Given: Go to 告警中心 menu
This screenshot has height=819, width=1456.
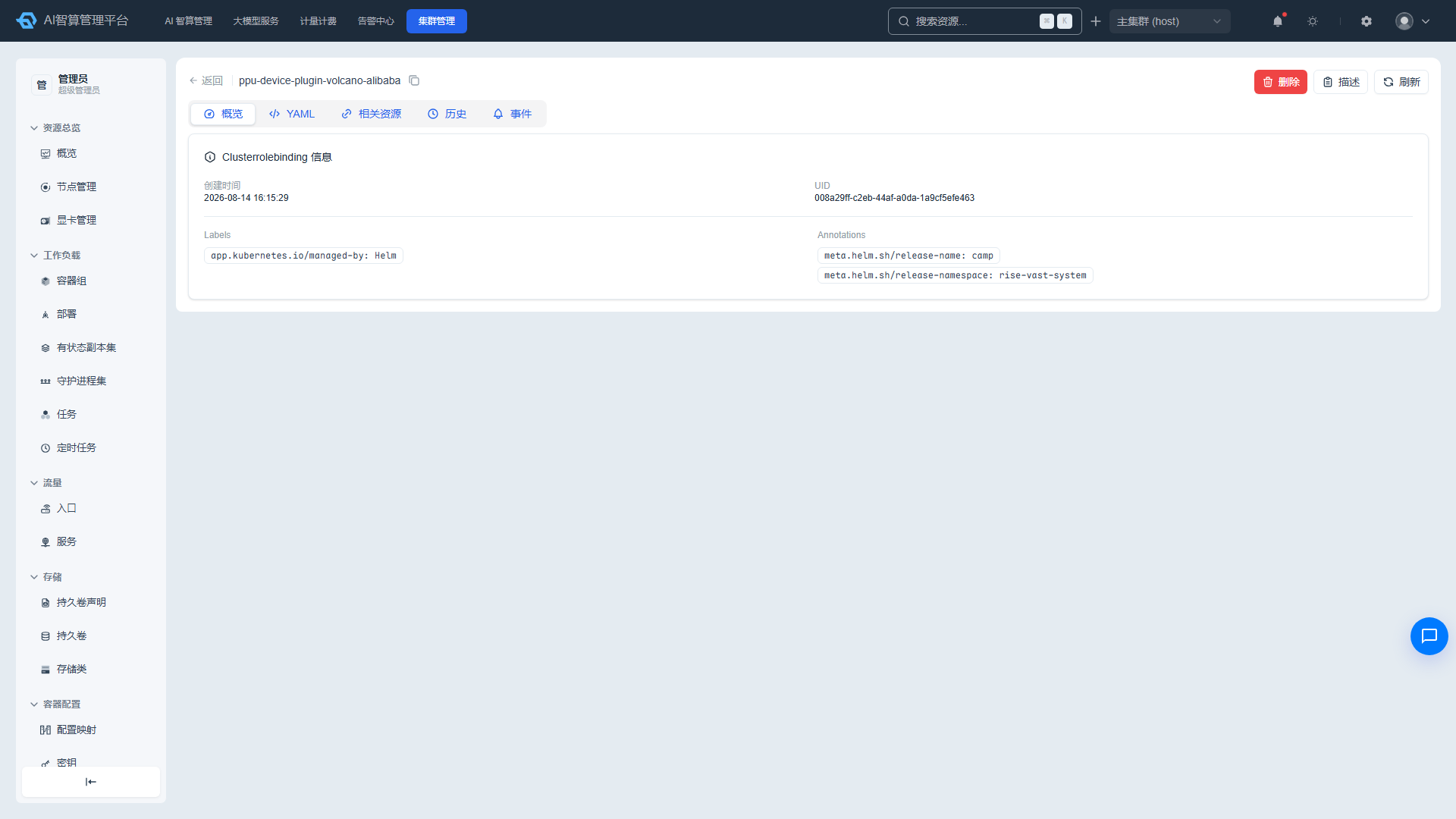Looking at the screenshot, I should 376,21.
